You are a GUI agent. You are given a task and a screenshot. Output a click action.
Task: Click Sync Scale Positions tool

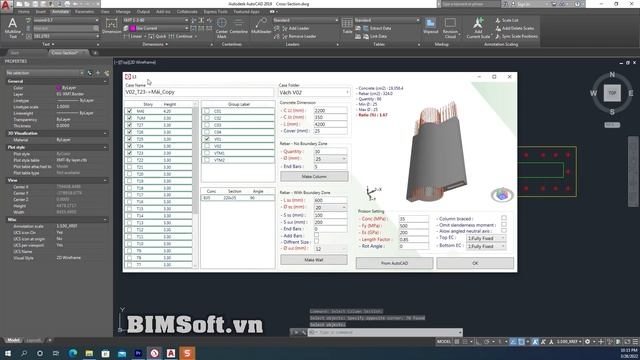pyautogui.click(x=516, y=36)
